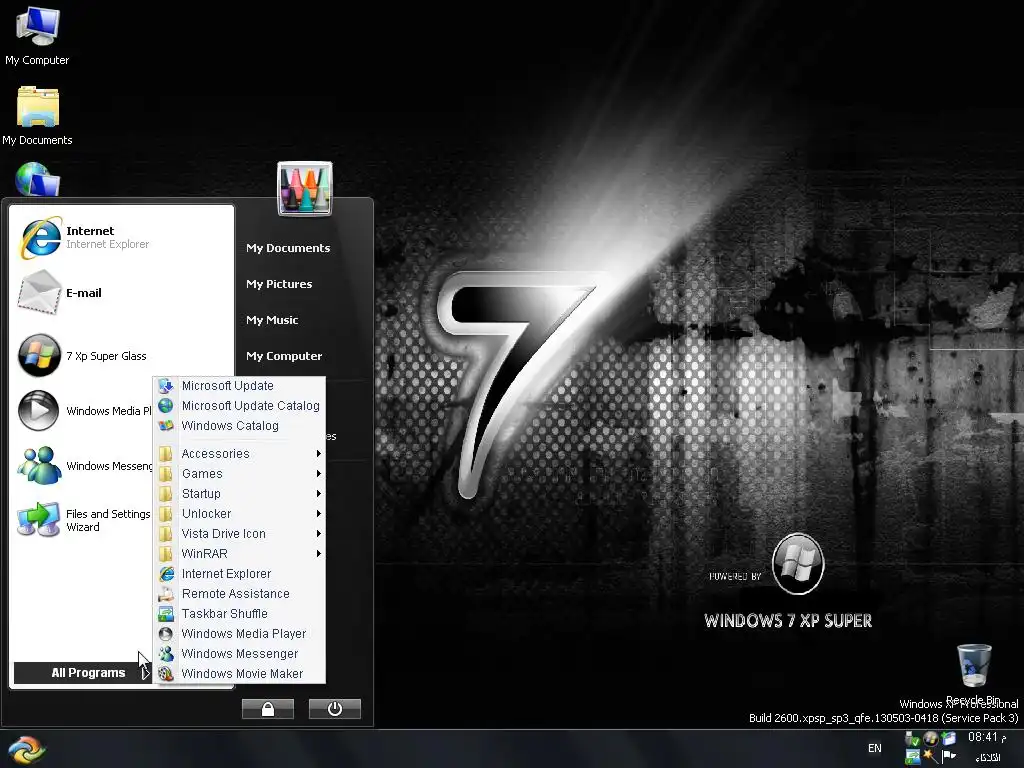Click the Safely Remove Hardware tray icon

coord(913,739)
